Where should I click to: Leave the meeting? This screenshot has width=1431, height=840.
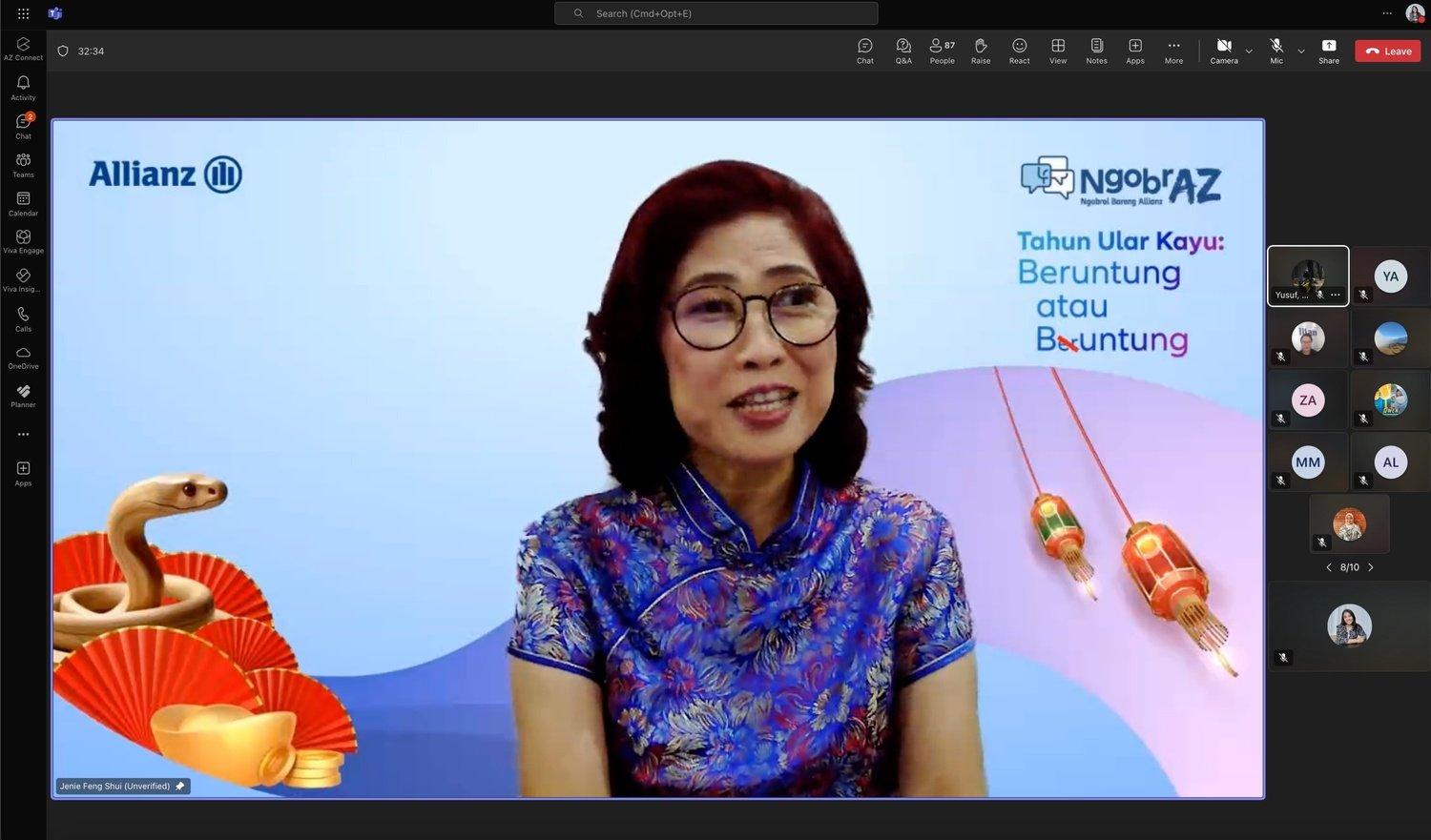click(x=1388, y=51)
